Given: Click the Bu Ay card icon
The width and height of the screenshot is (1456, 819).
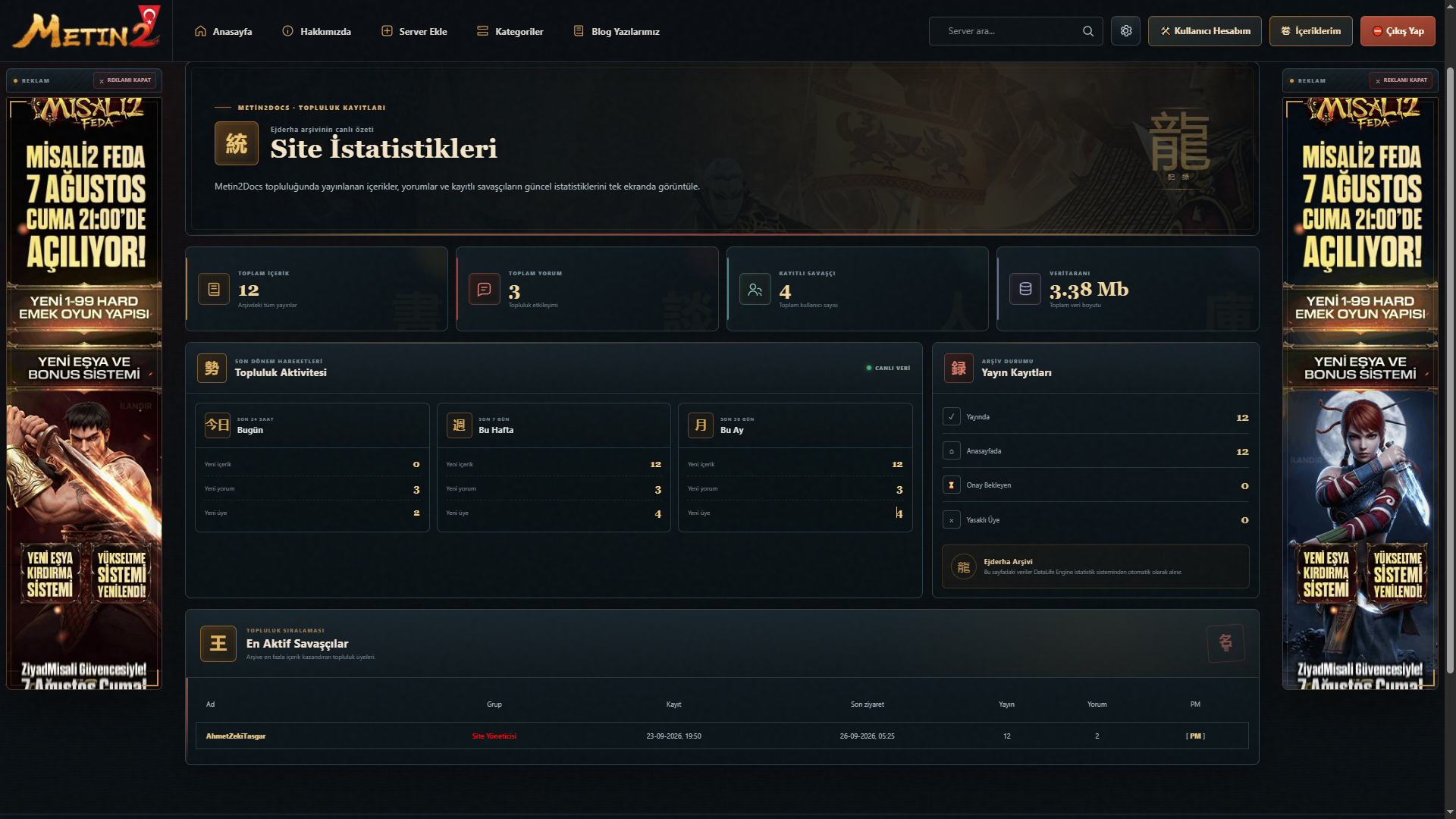Looking at the screenshot, I should 701,425.
